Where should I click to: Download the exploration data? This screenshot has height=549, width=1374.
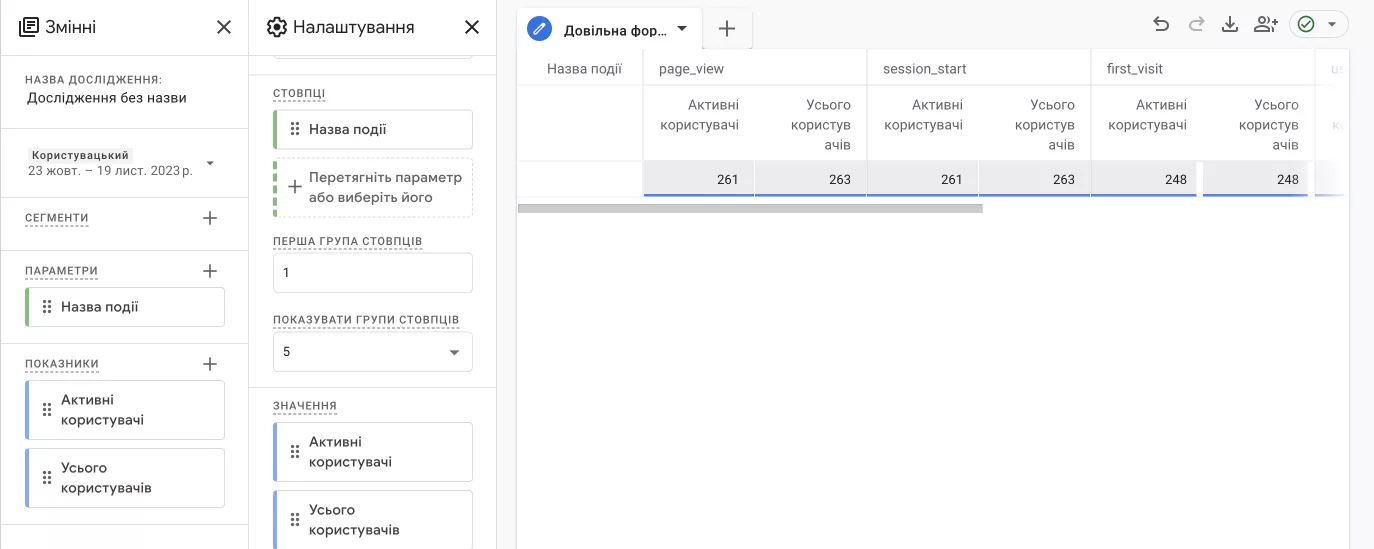pos(1230,25)
